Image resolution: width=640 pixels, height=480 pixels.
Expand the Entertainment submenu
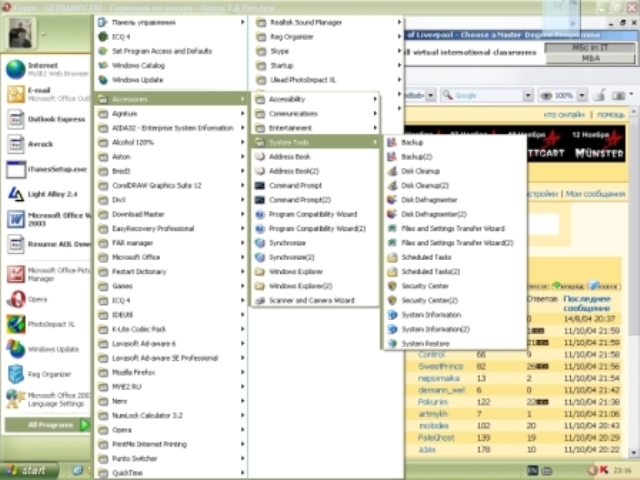(x=315, y=128)
